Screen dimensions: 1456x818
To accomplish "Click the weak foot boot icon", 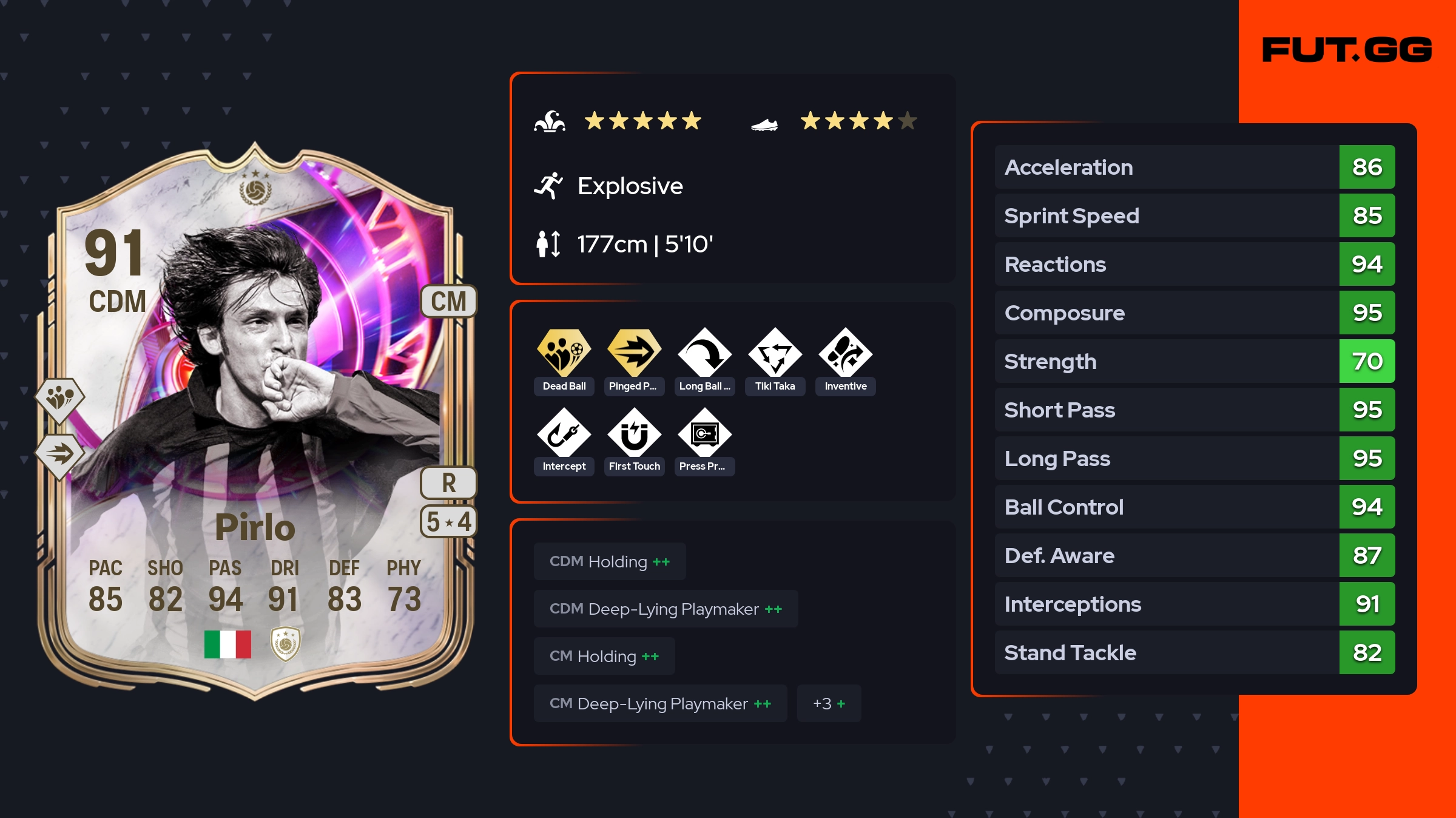I will tap(764, 124).
